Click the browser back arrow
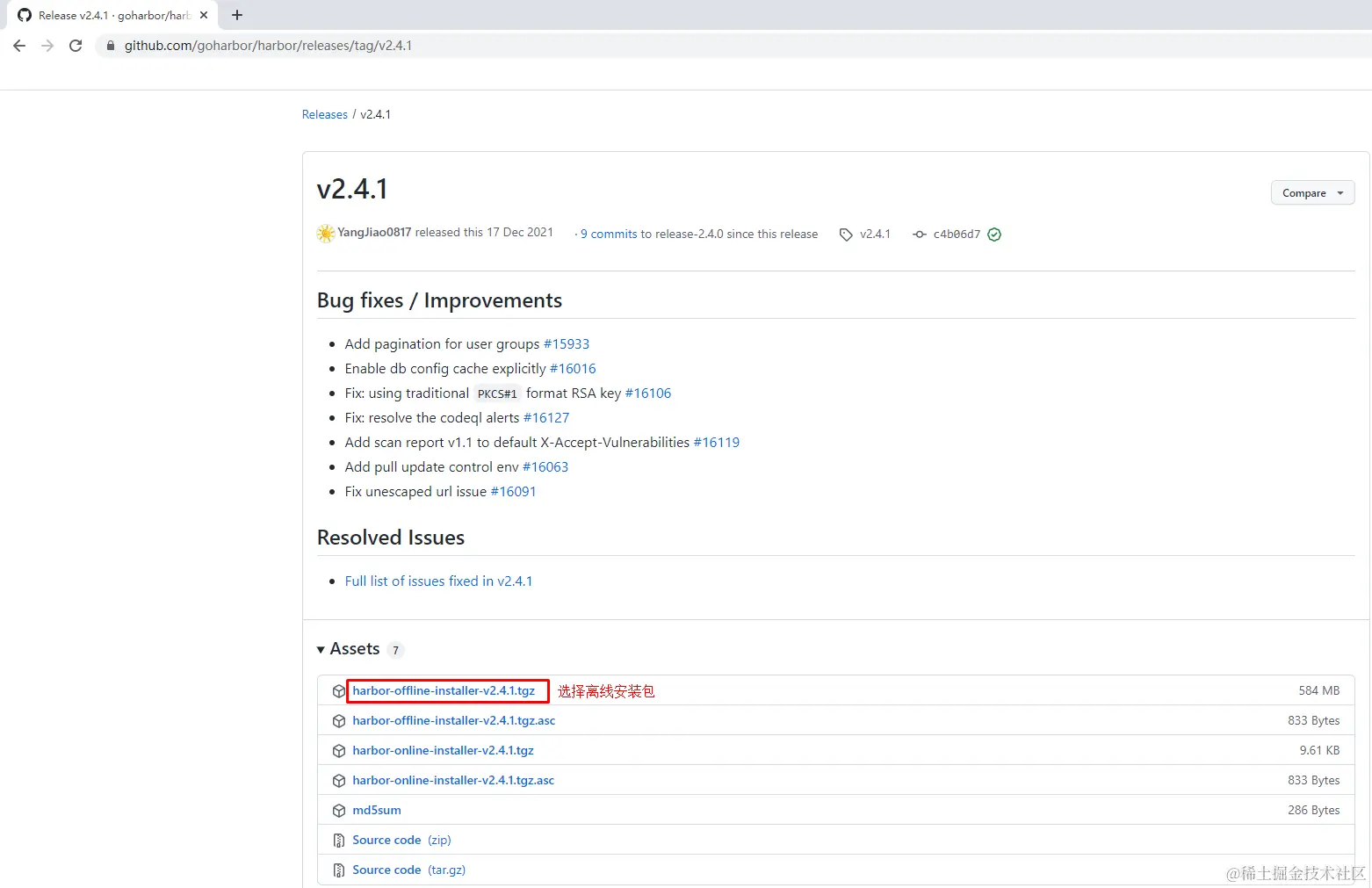Viewport: 1372px width, 888px height. point(19,46)
